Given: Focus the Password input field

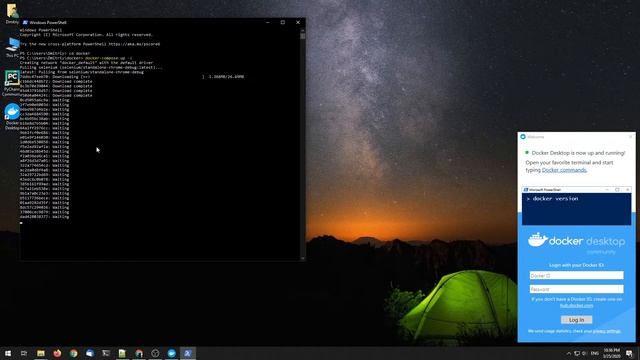Looking at the screenshot, I should pyautogui.click(x=576, y=289).
